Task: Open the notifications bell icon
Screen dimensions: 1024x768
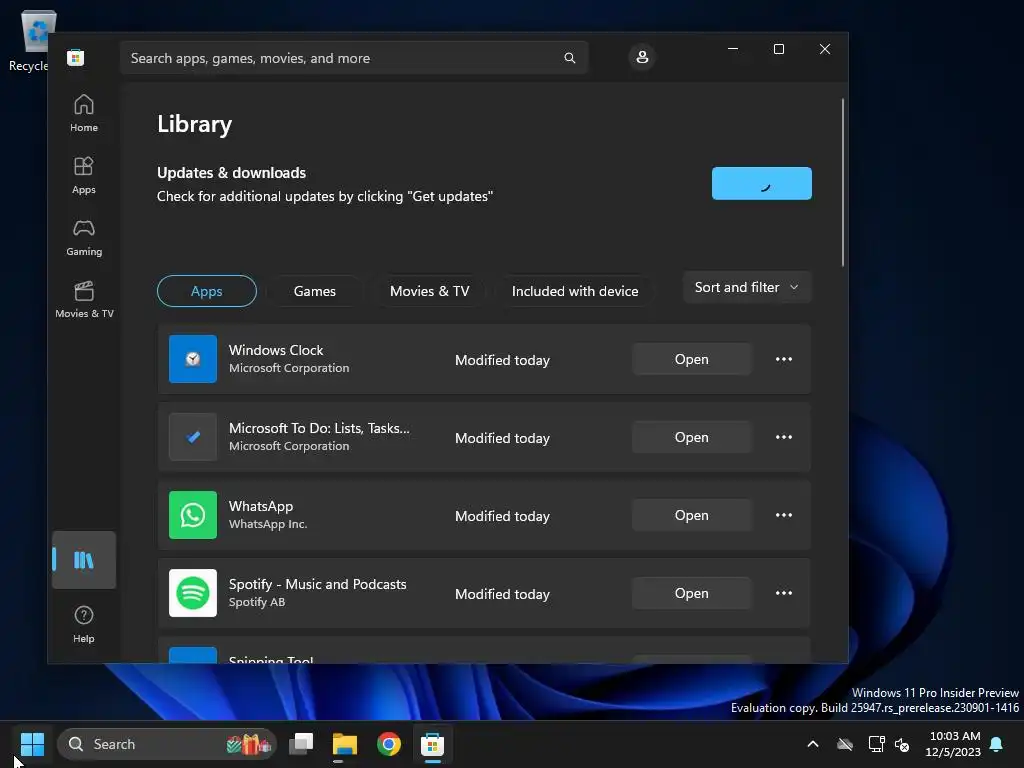Action: pos(997,744)
